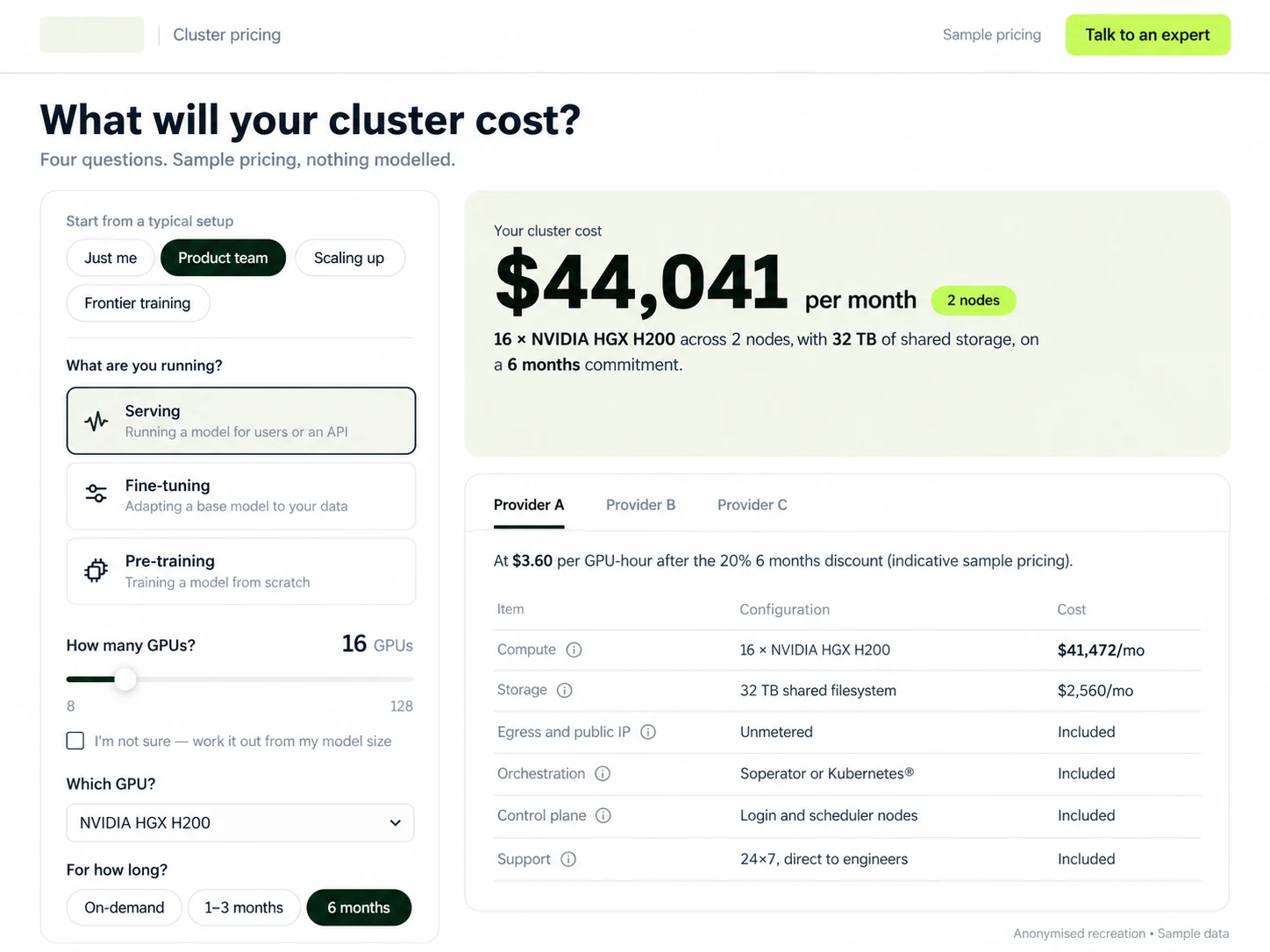Choose the Frontier training preset
1270x952 pixels.
[x=138, y=303]
